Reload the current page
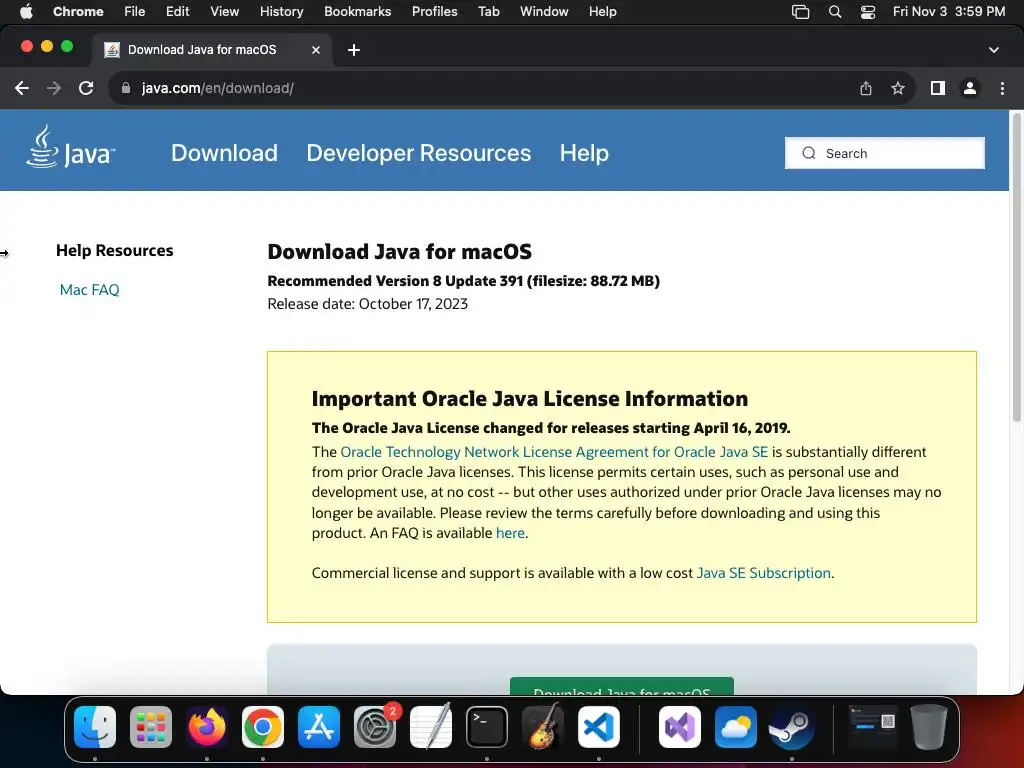This screenshot has height=768, width=1024. [86, 88]
